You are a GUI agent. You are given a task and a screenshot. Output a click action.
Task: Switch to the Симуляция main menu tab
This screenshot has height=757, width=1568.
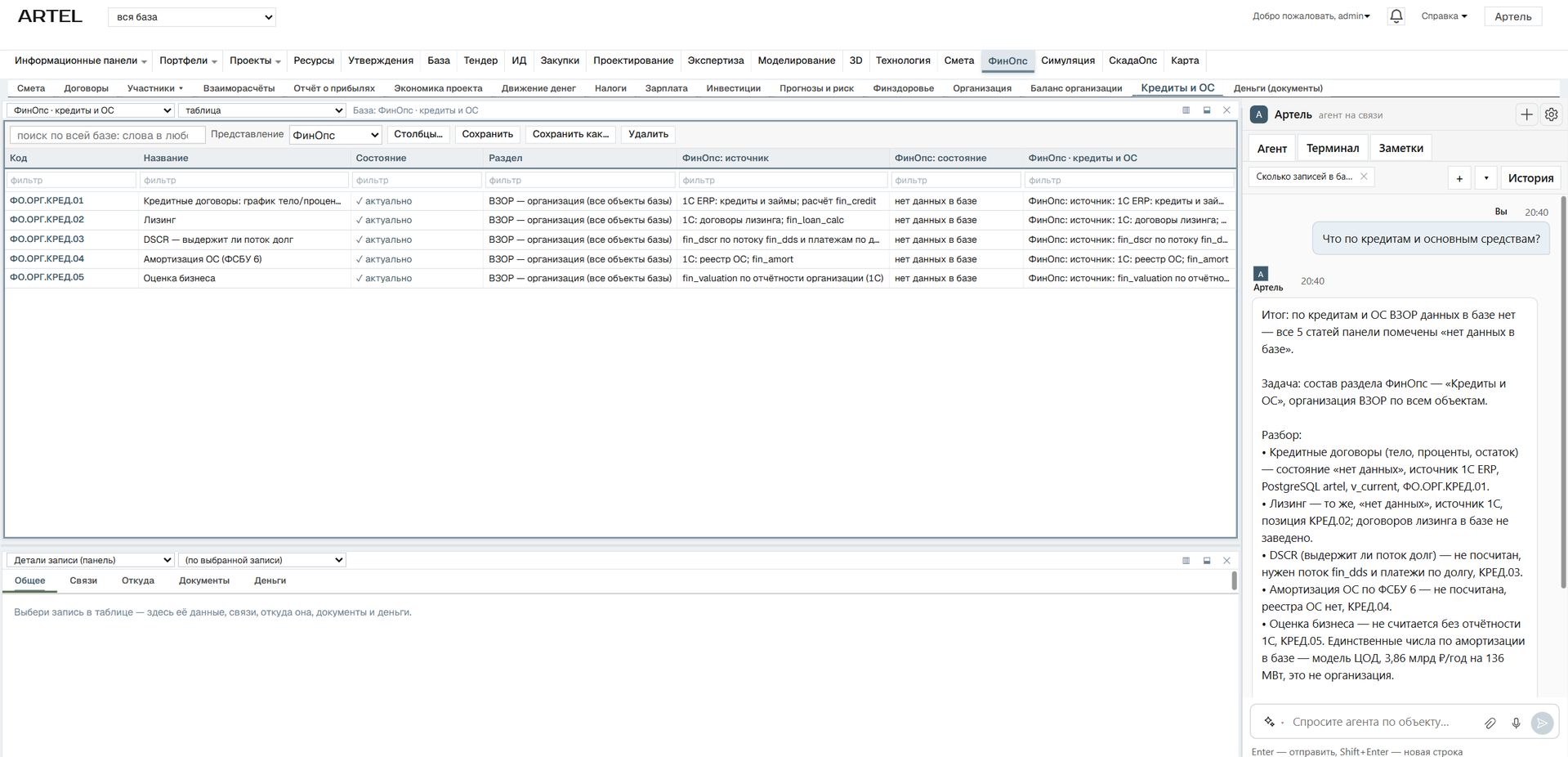click(x=1067, y=60)
